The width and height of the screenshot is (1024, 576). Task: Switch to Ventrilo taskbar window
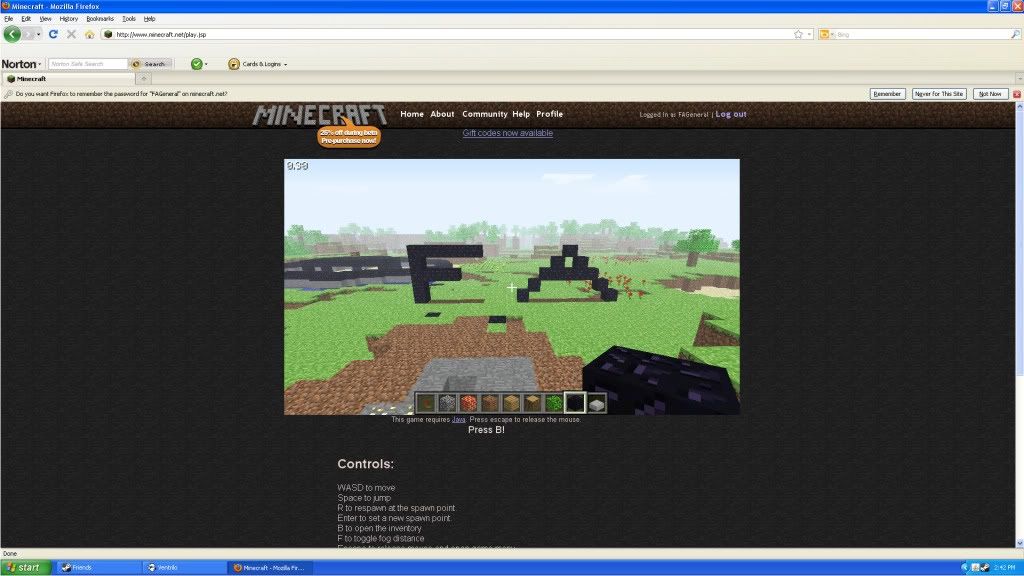tap(184, 568)
